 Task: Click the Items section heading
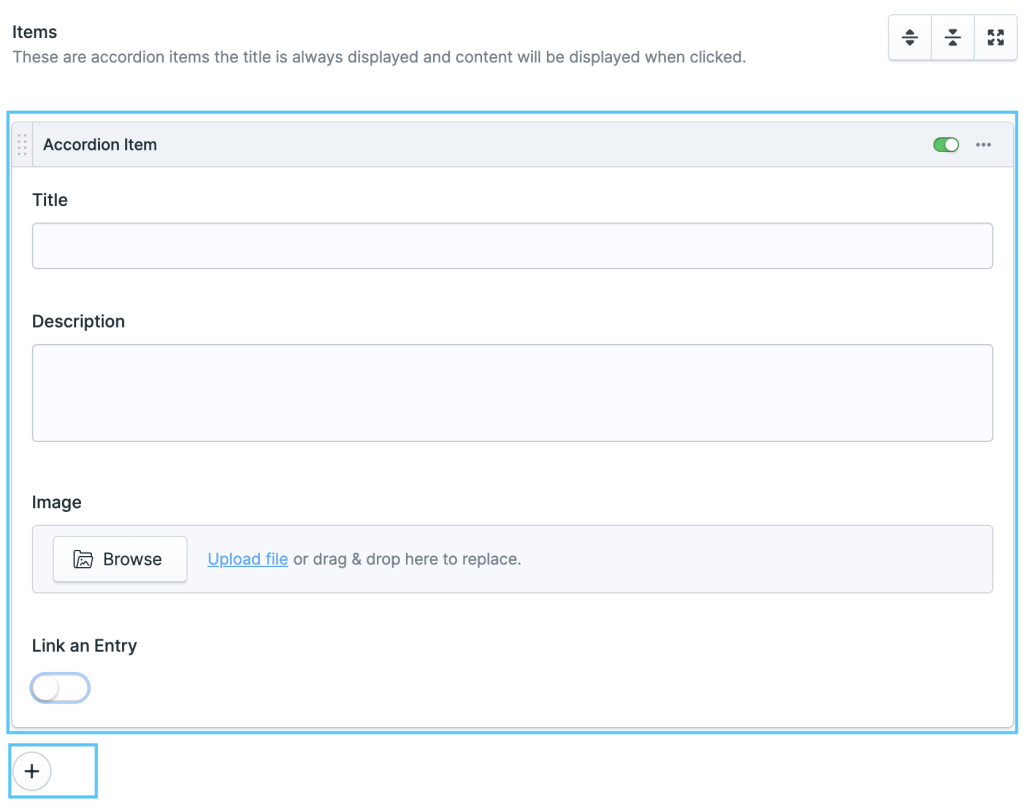pos(35,31)
